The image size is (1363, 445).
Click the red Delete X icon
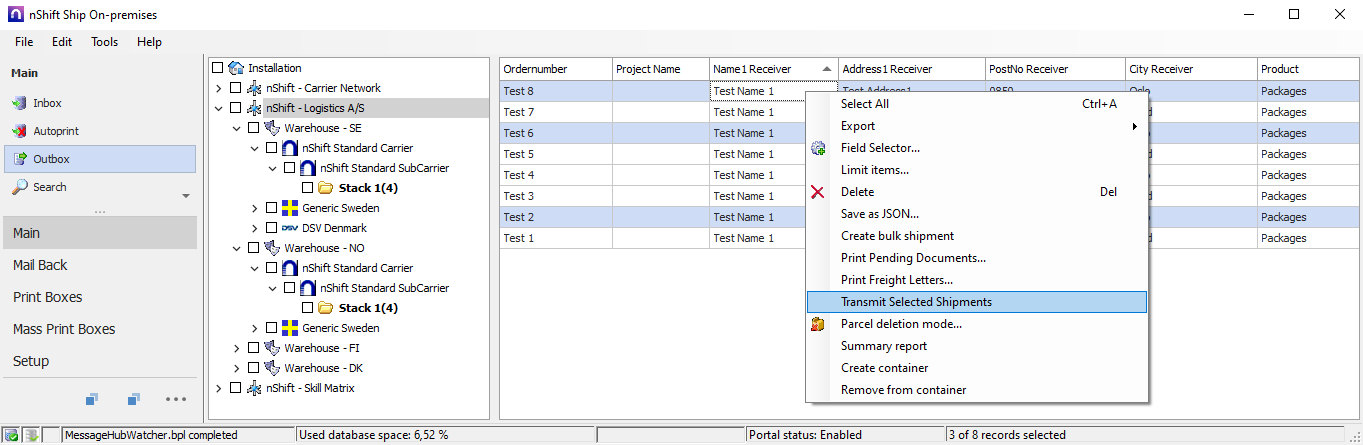click(818, 192)
